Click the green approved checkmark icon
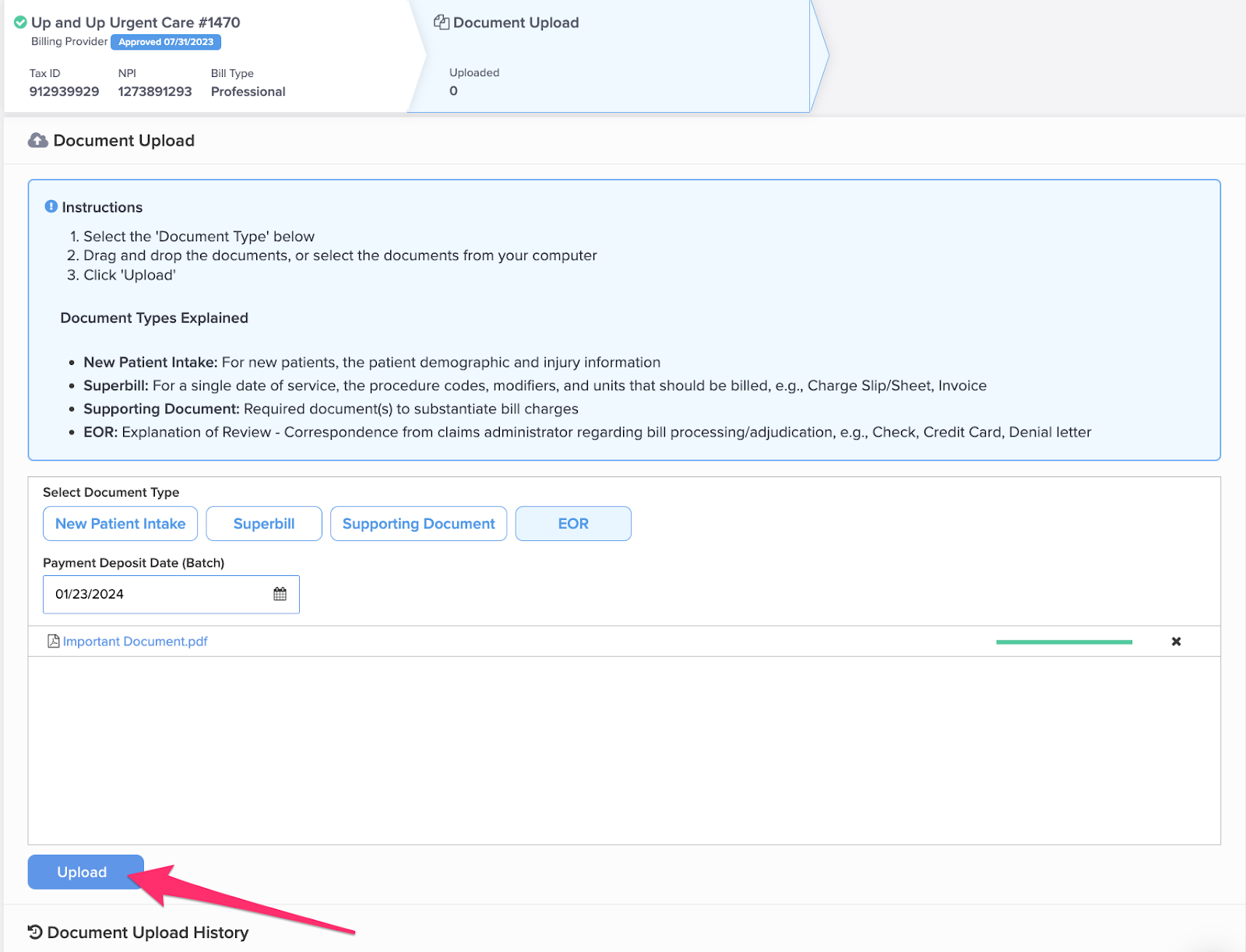The width and height of the screenshot is (1246, 952). (x=20, y=23)
